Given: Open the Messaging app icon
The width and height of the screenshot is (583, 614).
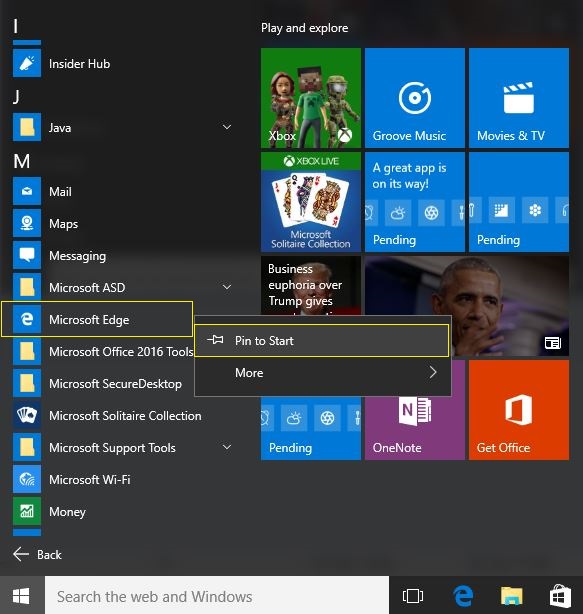Looking at the screenshot, I should [x=27, y=255].
